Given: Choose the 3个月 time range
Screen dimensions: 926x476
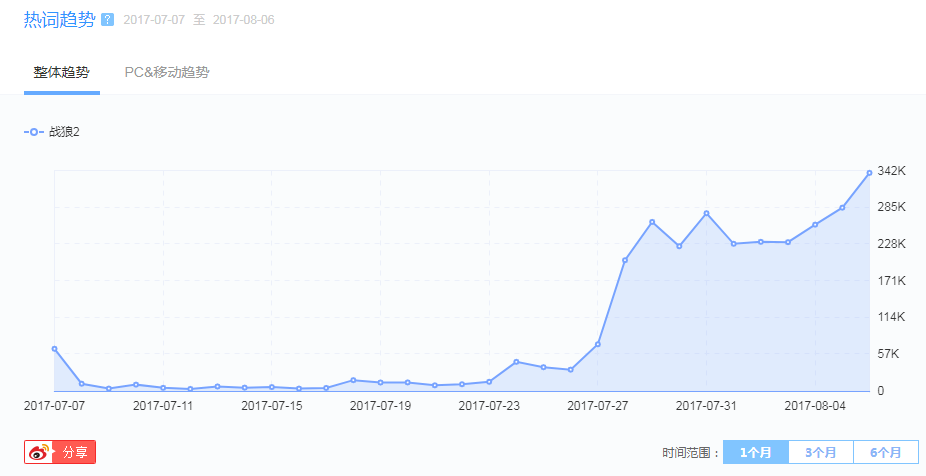Looking at the screenshot, I should [821, 452].
